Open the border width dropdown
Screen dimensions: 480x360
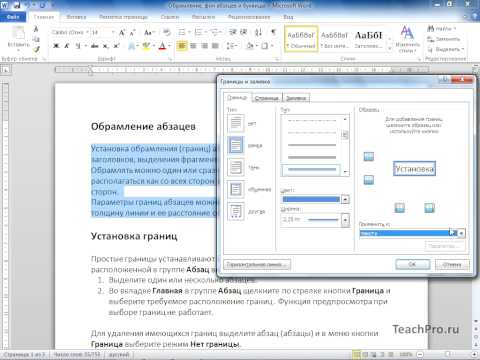point(346,220)
